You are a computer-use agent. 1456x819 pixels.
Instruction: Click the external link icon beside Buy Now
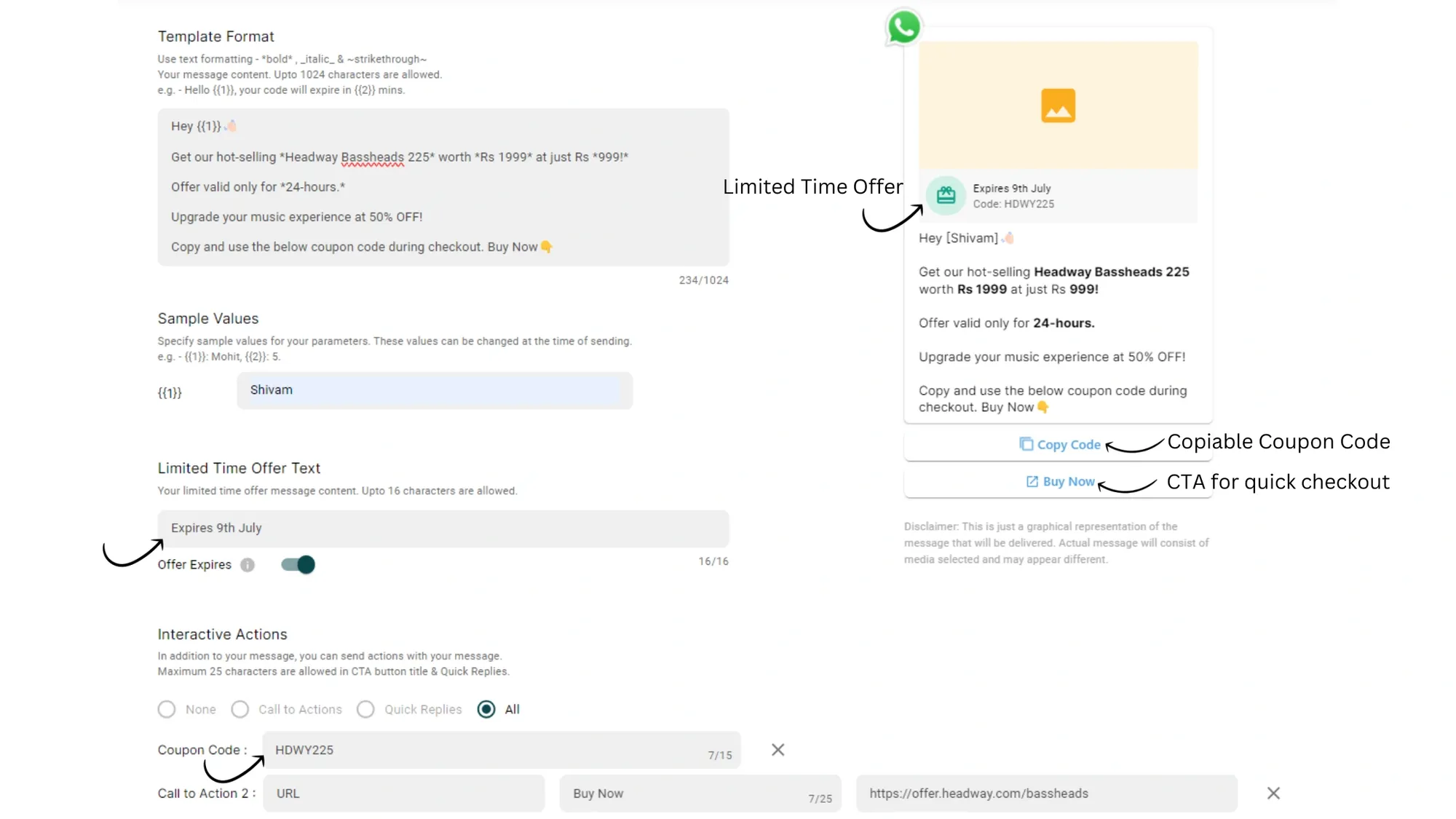pos(1032,481)
